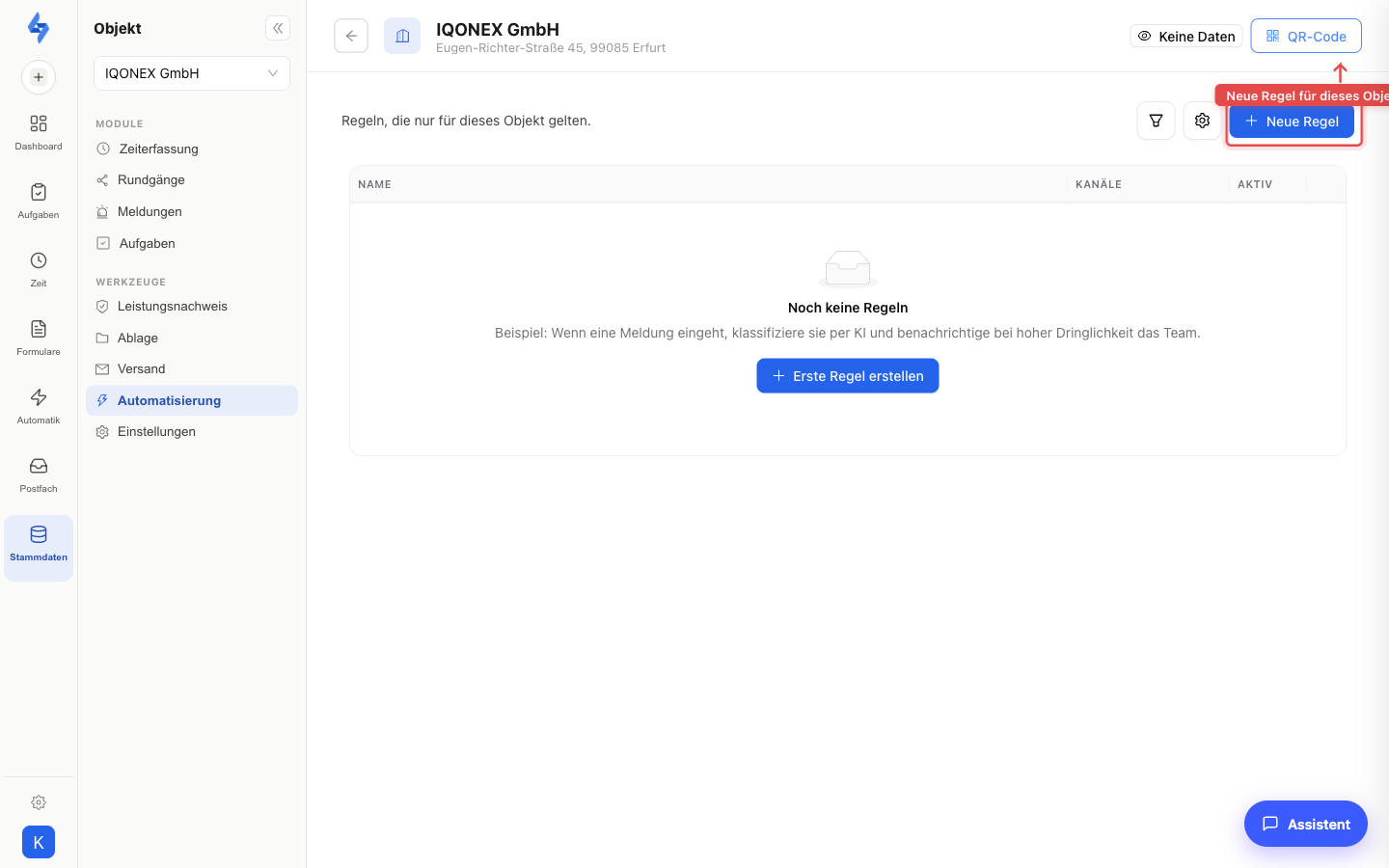Open rules settings gear button
This screenshot has height=868, width=1389.
(1202, 121)
